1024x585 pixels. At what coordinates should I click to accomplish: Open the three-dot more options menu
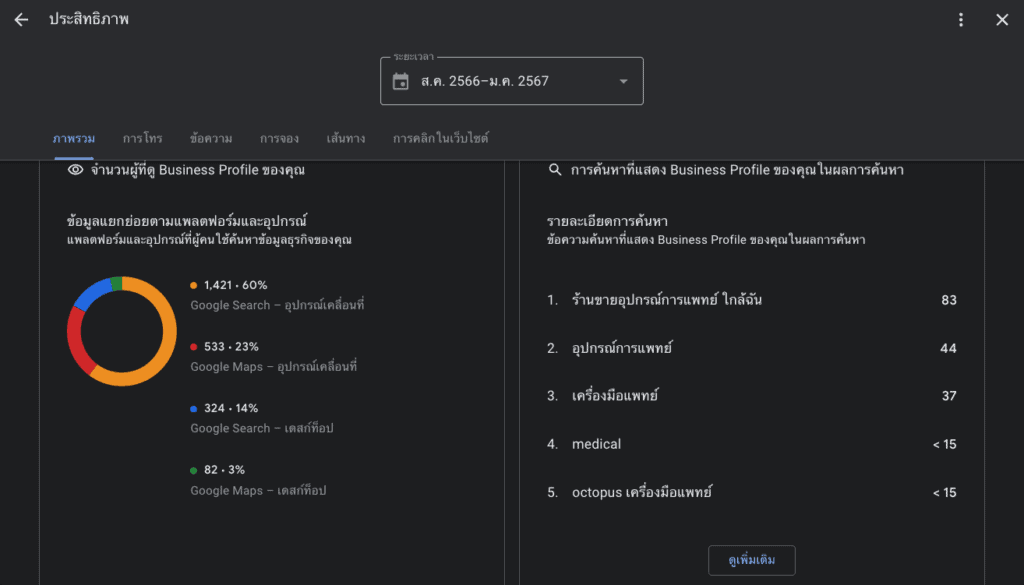coord(961,20)
